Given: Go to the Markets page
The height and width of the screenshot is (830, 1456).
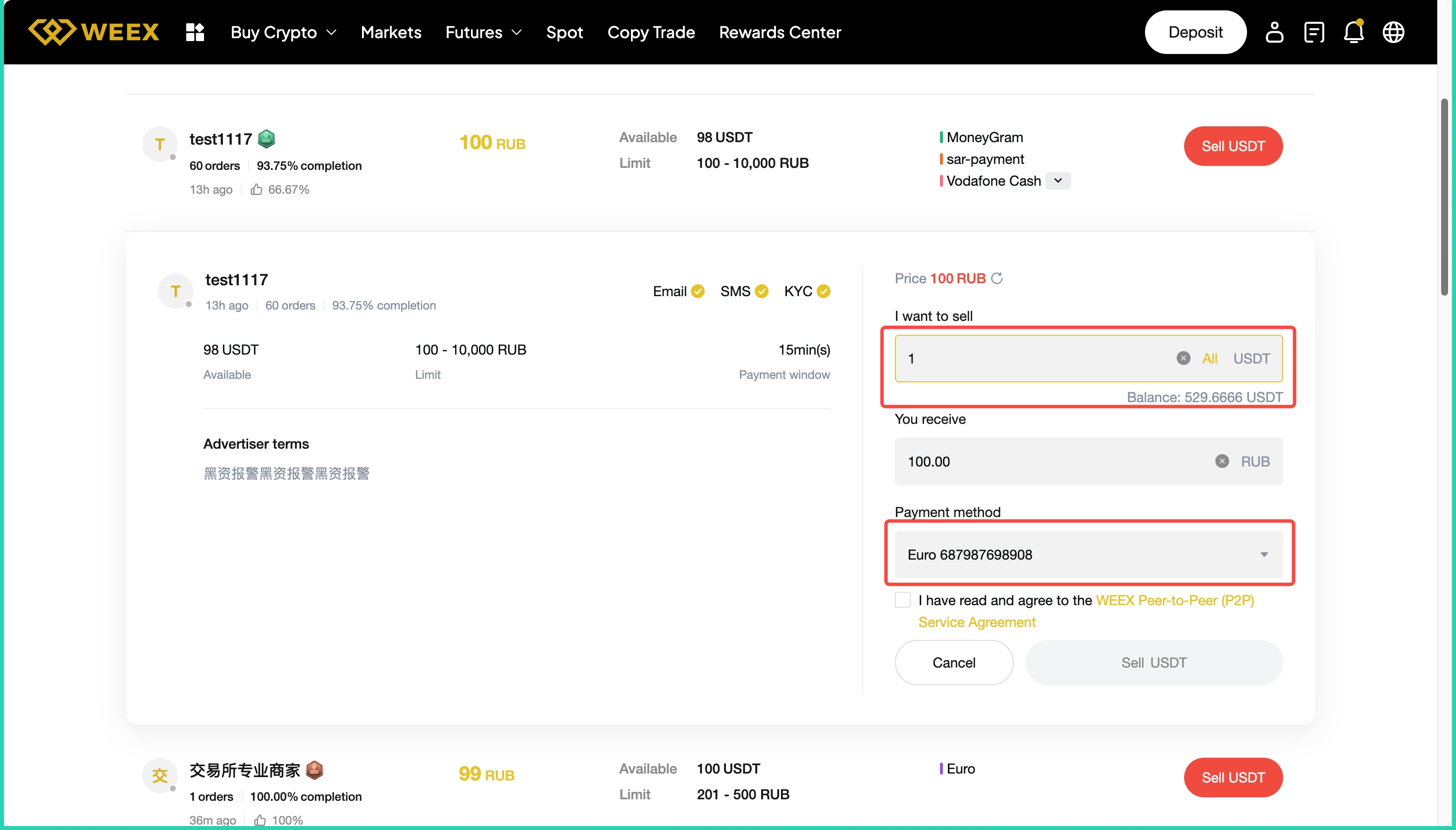Looking at the screenshot, I should tap(391, 32).
